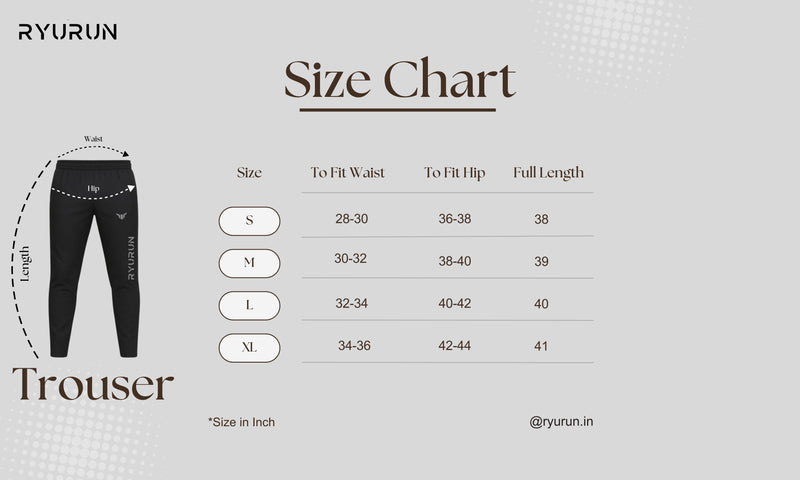Pick the XL size pill

[x=250, y=348]
